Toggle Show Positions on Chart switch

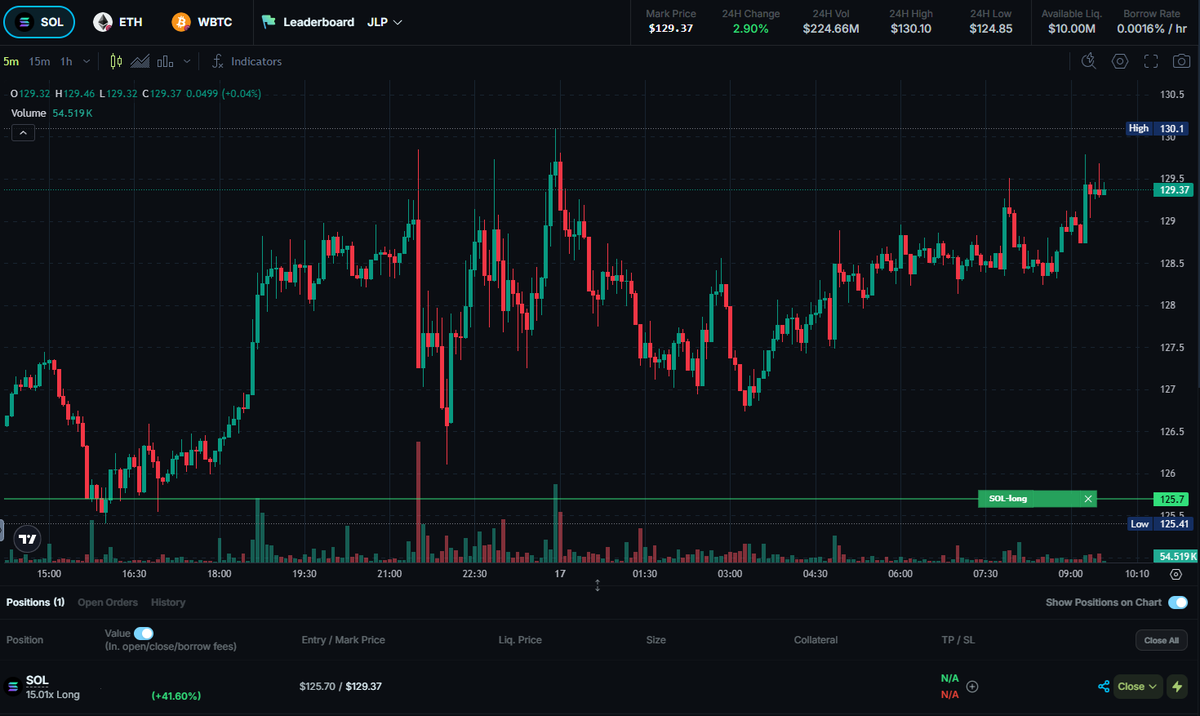pos(1178,602)
